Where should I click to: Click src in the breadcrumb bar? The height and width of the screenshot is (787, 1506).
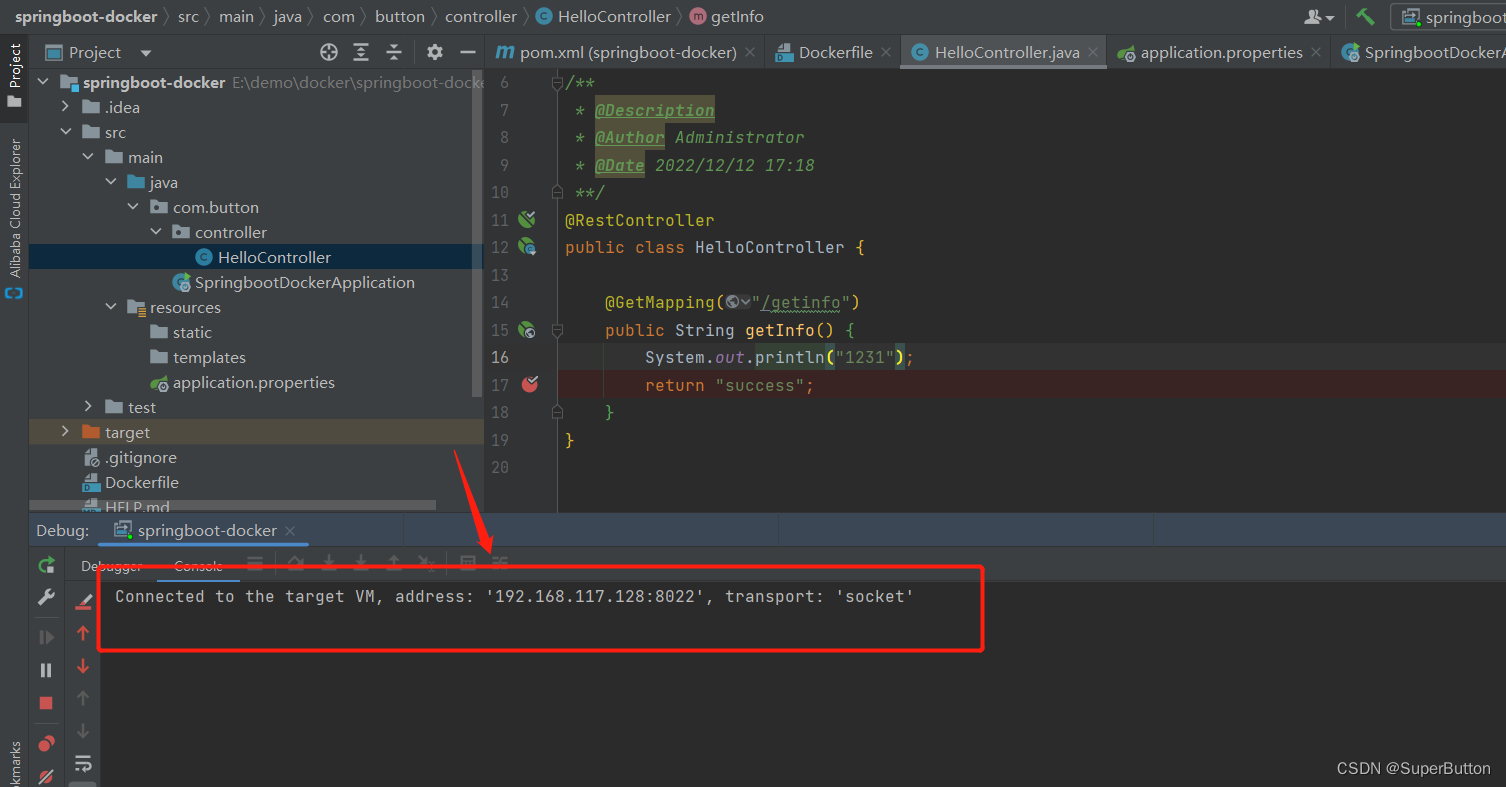tap(188, 17)
